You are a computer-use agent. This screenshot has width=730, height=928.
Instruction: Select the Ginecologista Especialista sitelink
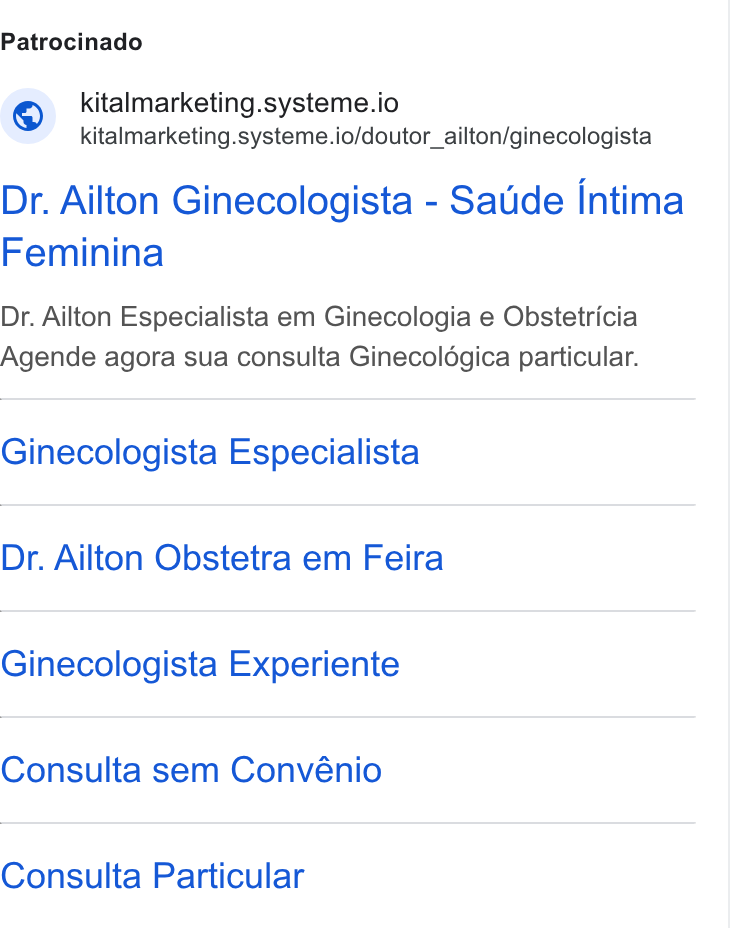click(x=210, y=452)
